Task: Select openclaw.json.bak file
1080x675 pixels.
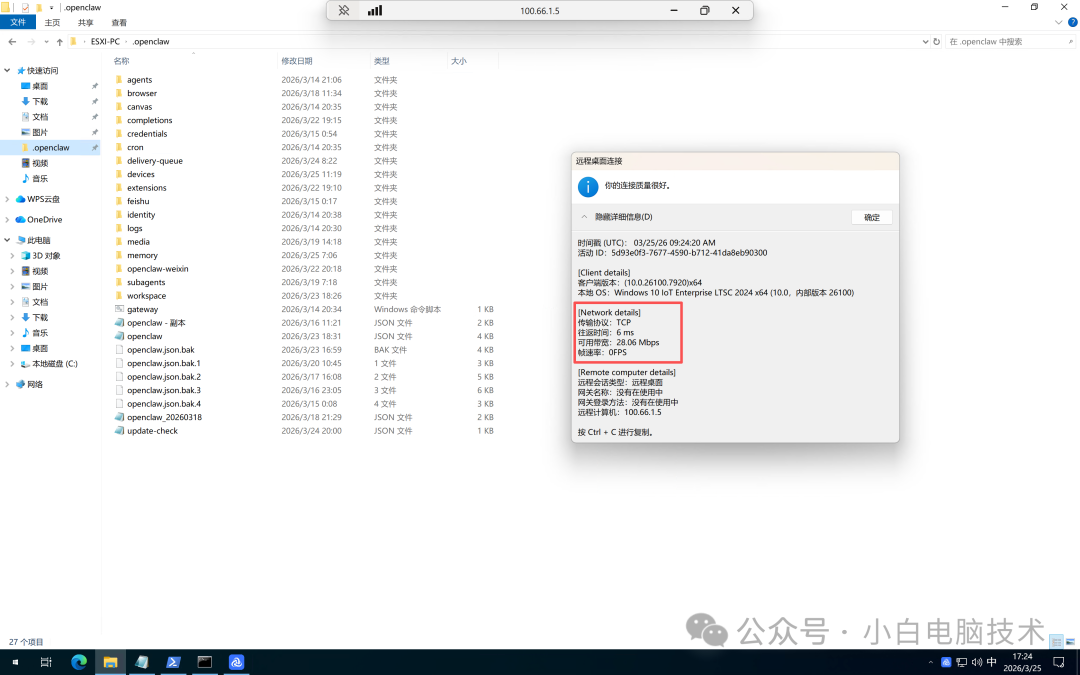Action: point(160,350)
